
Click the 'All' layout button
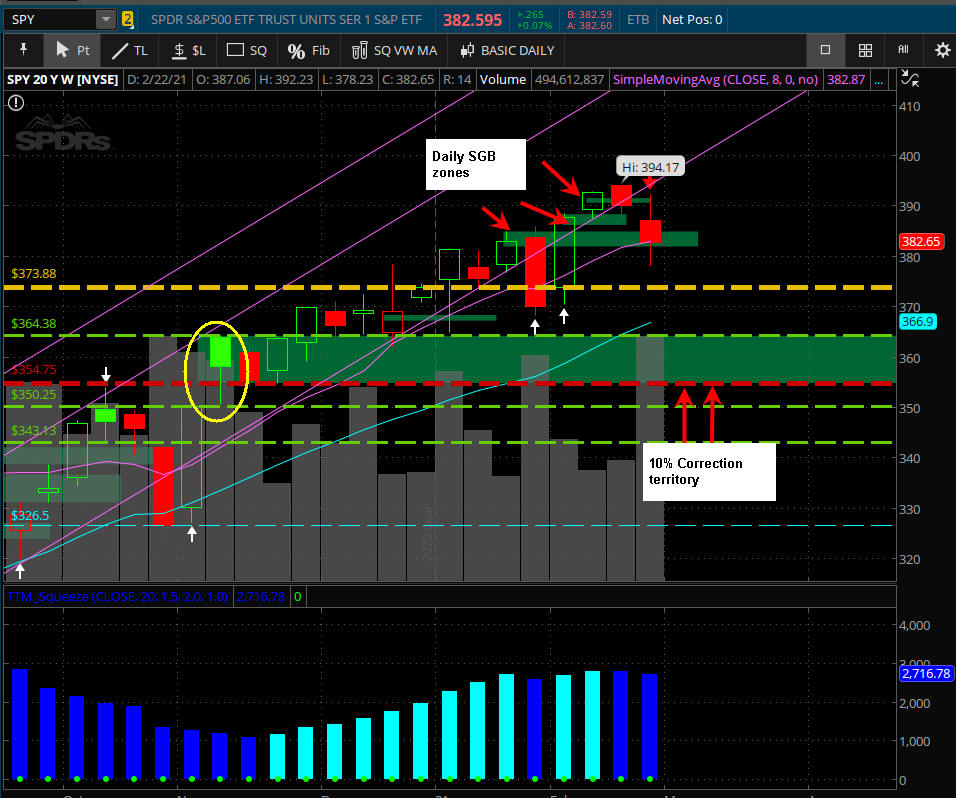(x=903, y=50)
